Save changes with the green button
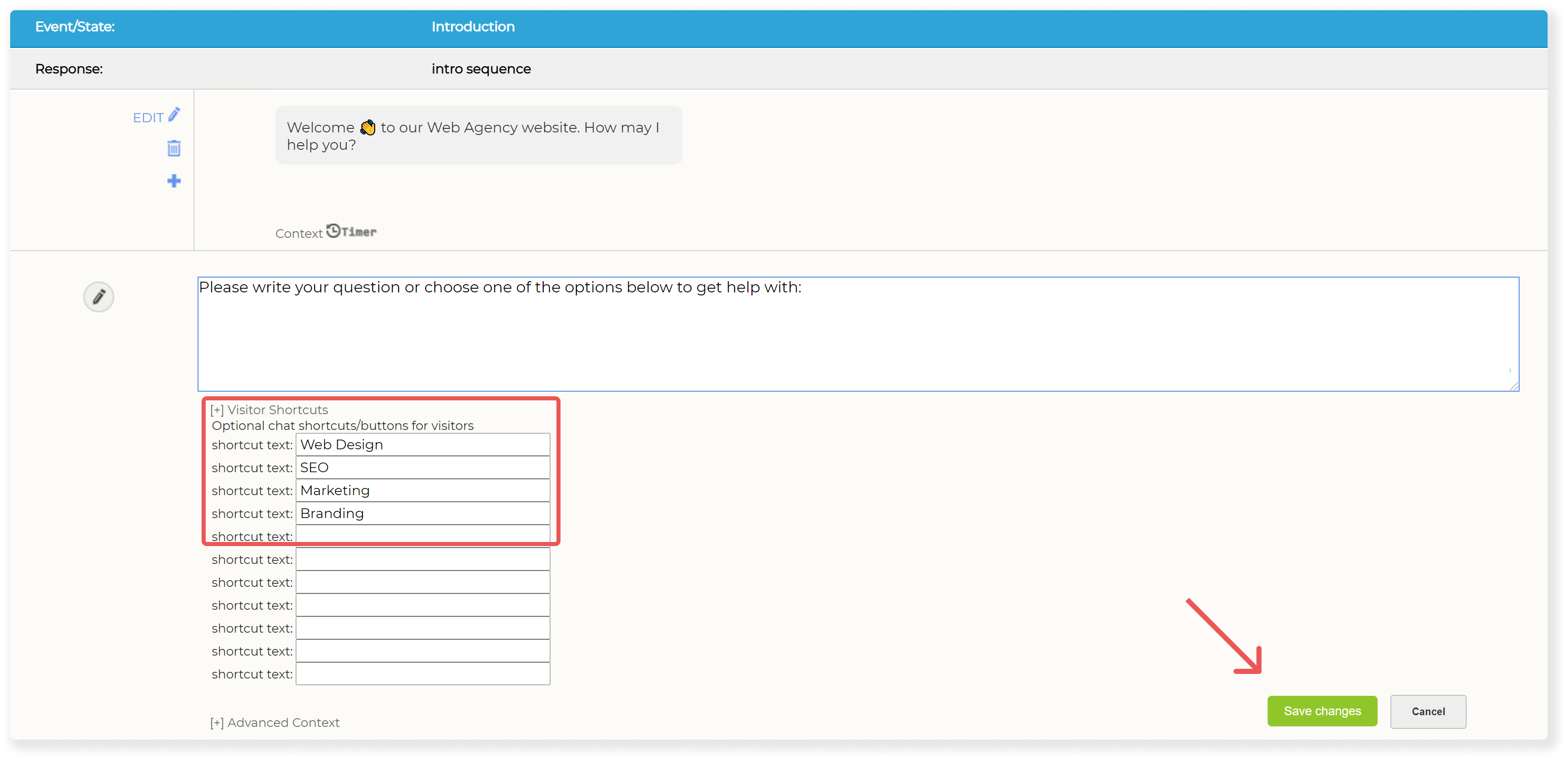This screenshot has height=760, width=1568. 1323,711
